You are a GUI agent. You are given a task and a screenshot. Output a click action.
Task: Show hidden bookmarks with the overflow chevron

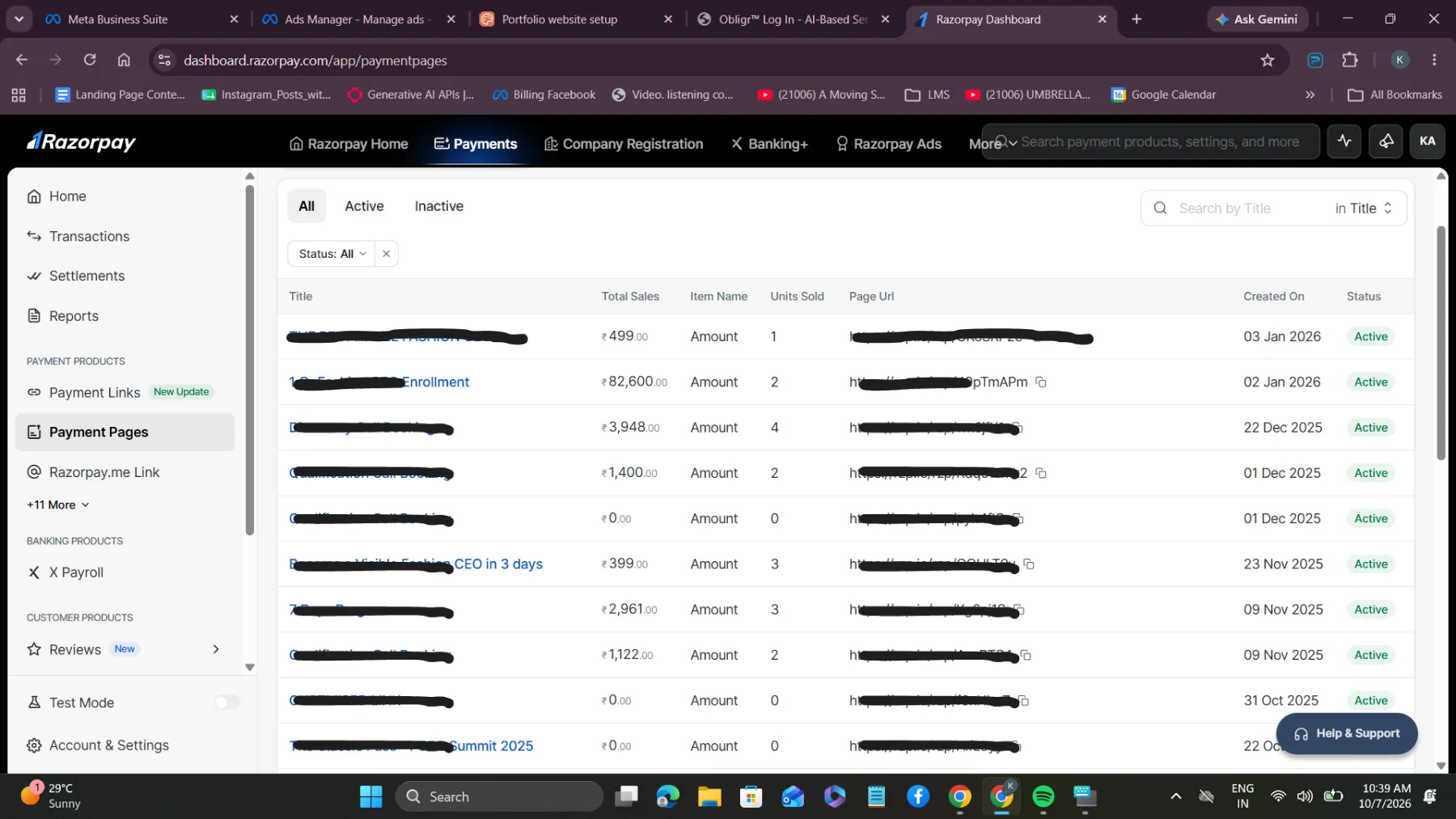[x=1310, y=95]
